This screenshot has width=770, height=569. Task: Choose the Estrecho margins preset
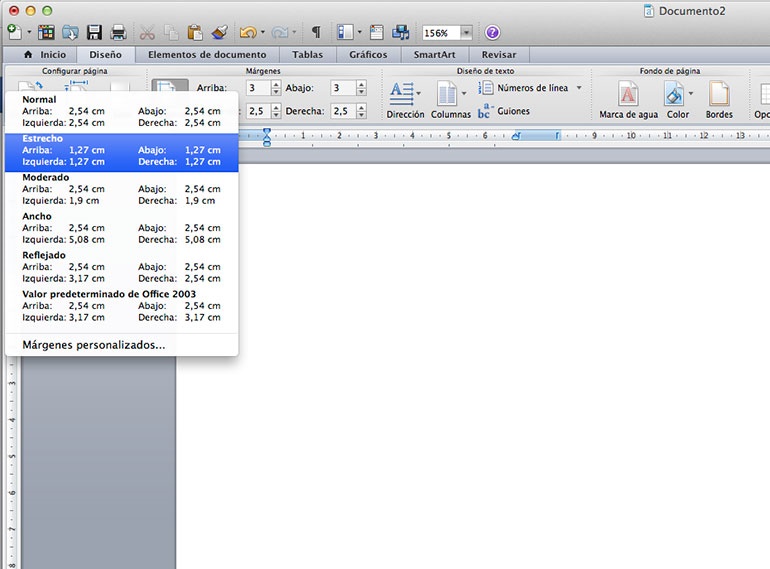121,152
